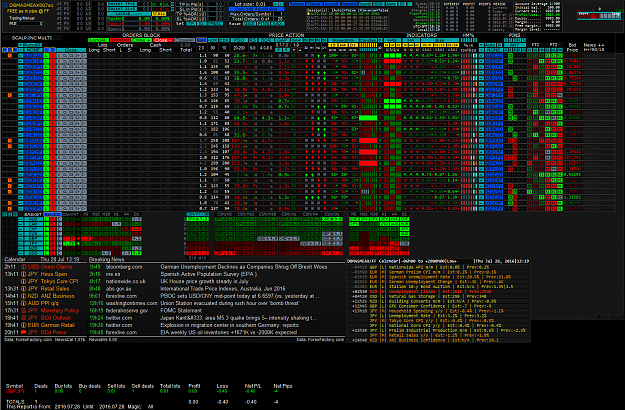
Task: Click the impact icon beside EUR German Retail
Action: 24,325
